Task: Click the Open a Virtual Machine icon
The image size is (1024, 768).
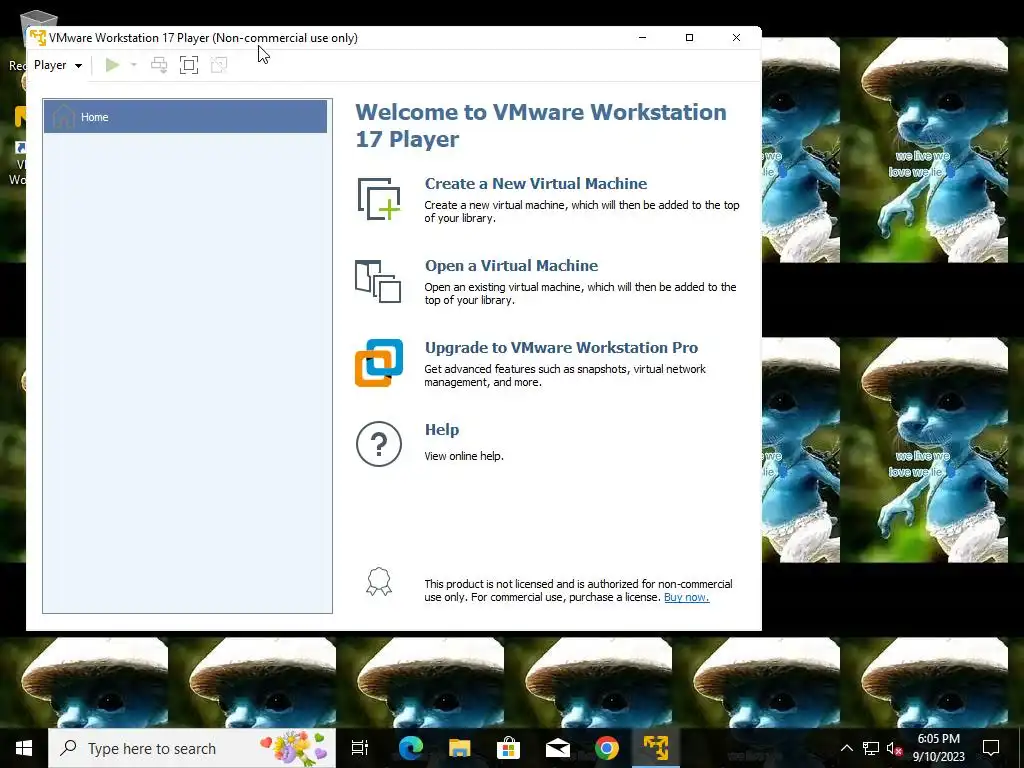Action: 378,281
